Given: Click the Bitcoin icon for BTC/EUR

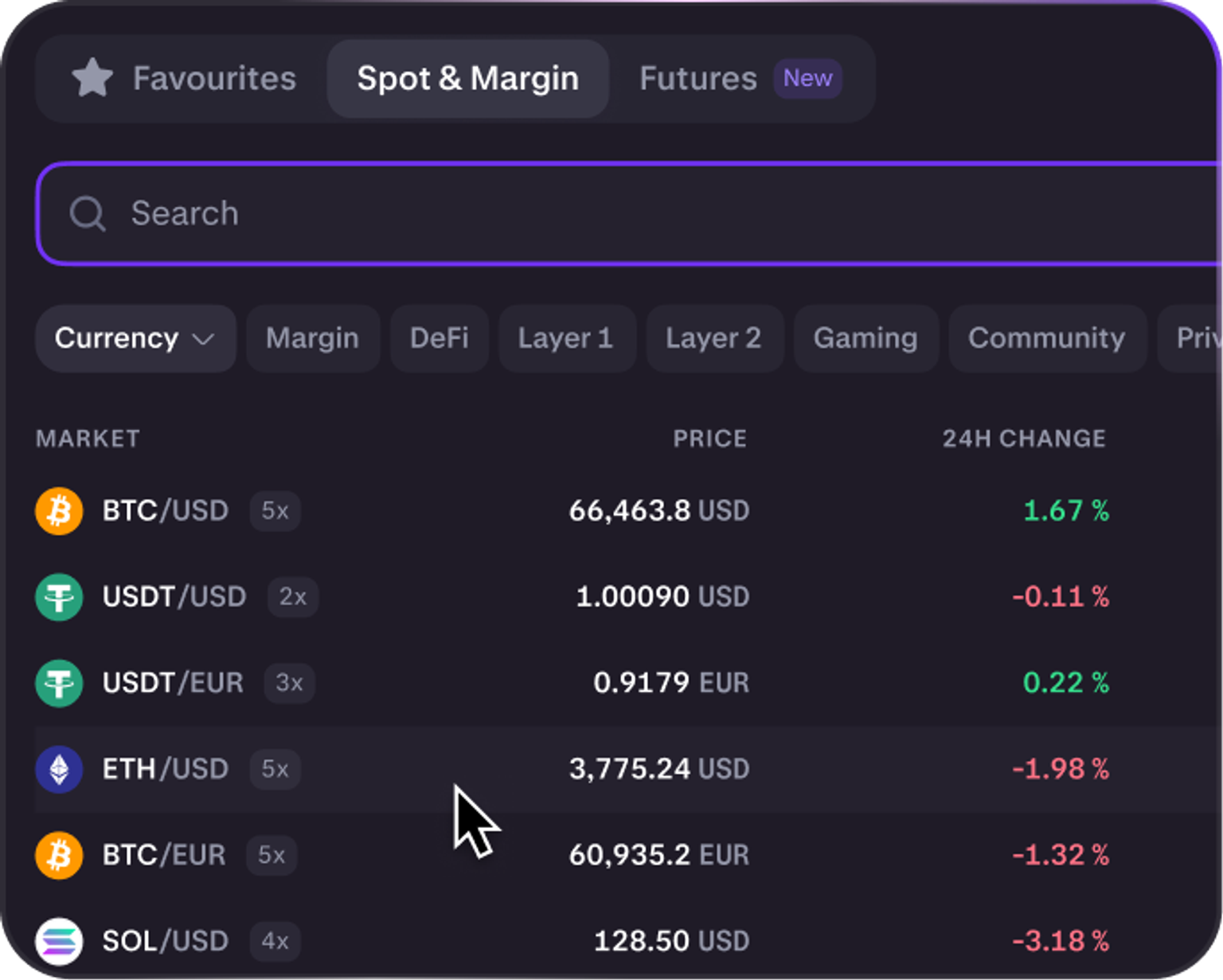Looking at the screenshot, I should pyautogui.click(x=59, y=855).
